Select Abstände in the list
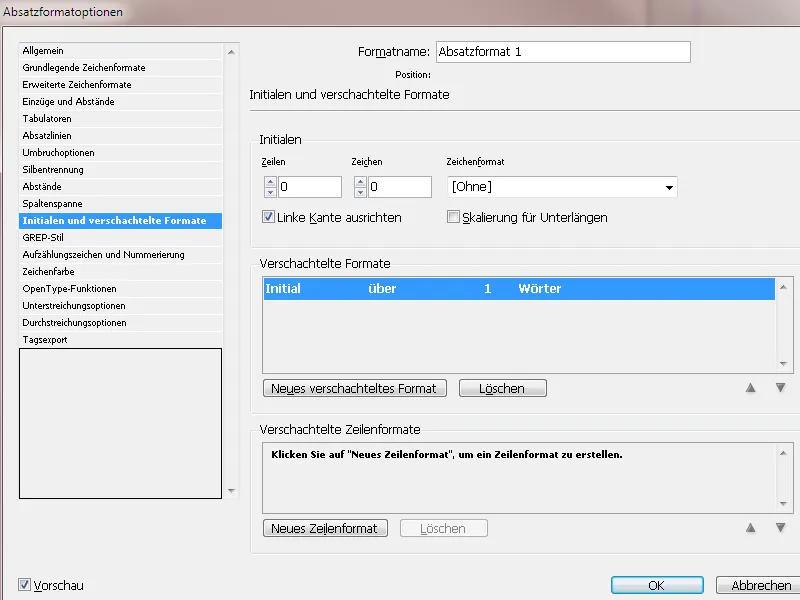 pyautogui.click(x=121, y=187)
